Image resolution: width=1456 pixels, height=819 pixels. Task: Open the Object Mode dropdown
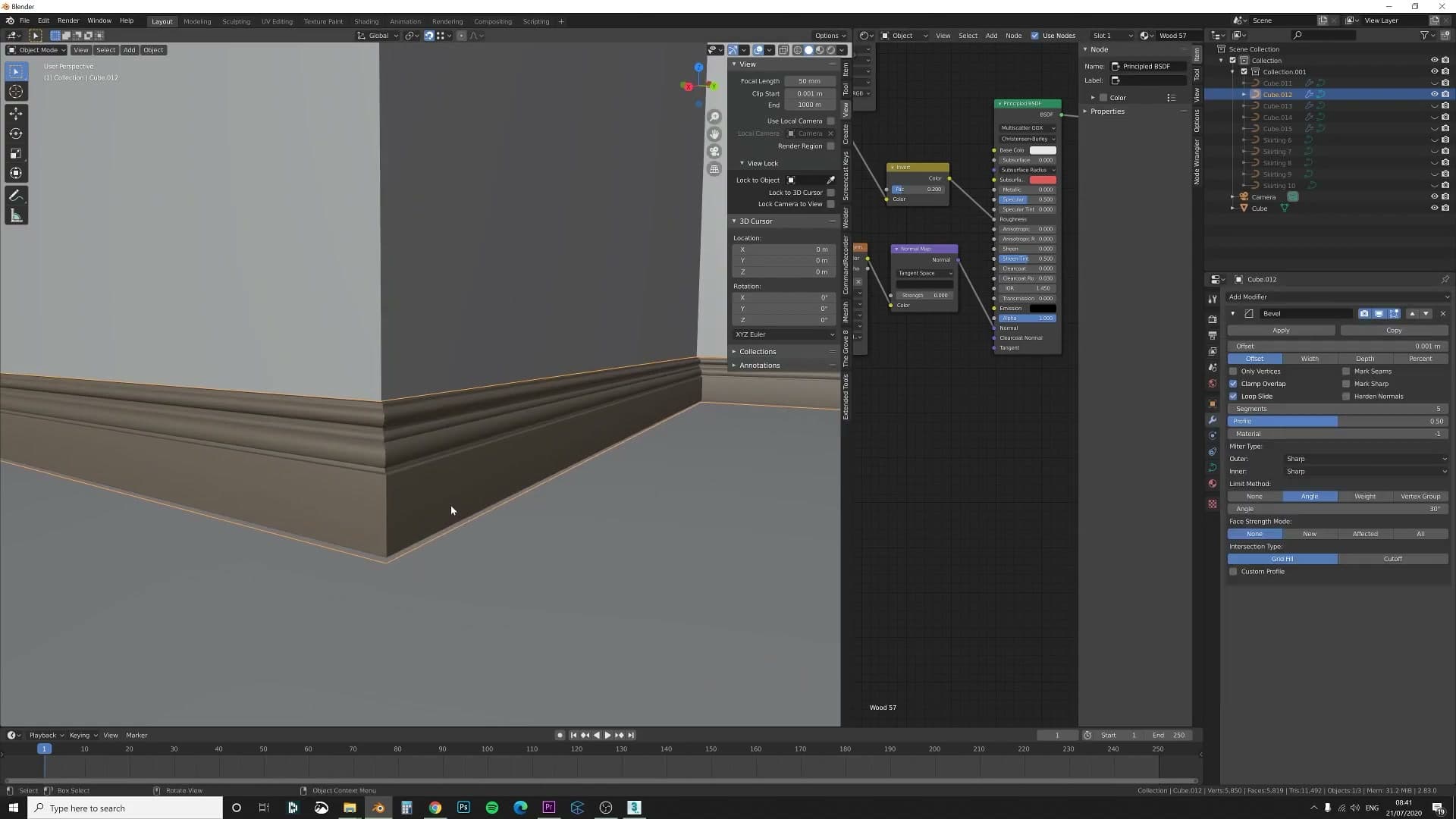[x=36, y=50]
